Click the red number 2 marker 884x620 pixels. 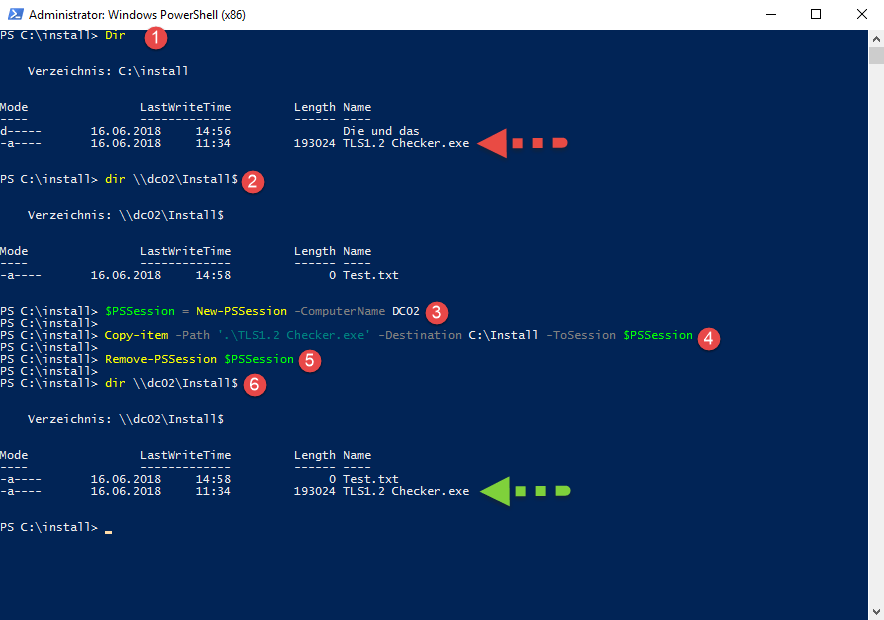(253, 181)
